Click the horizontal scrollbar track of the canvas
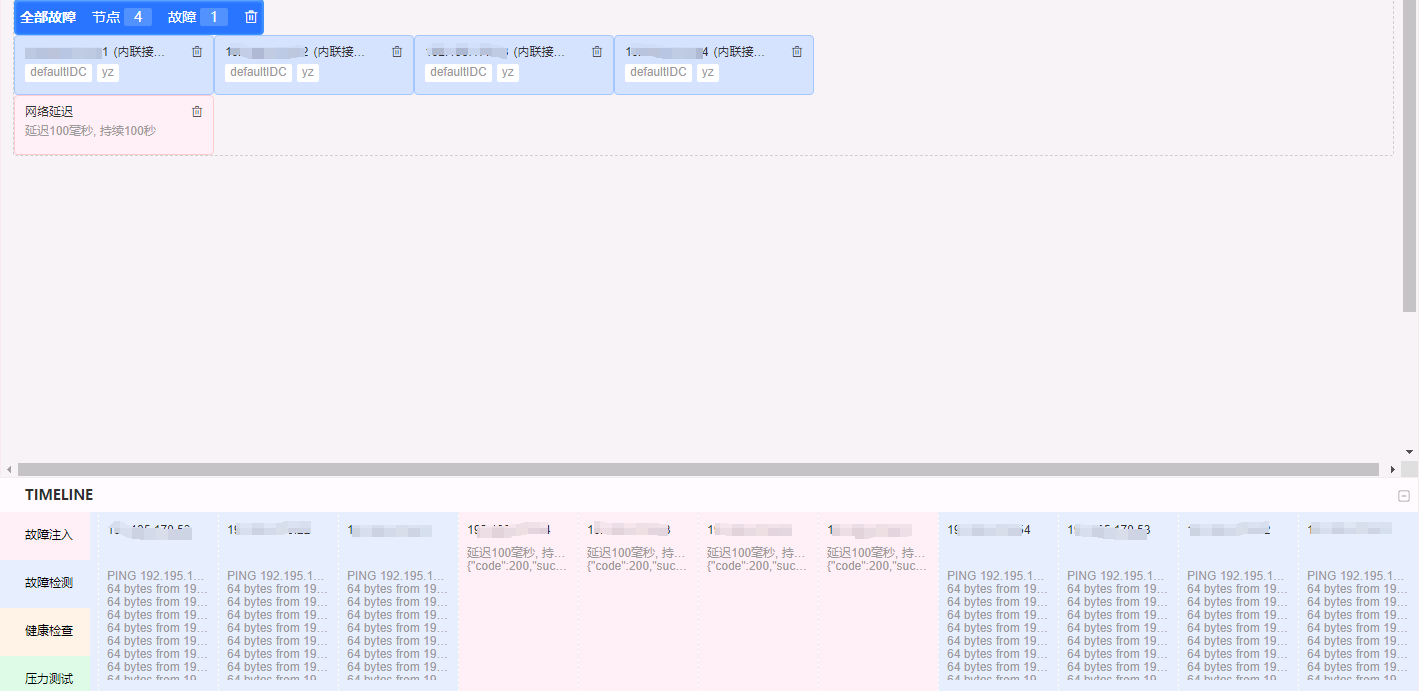 pos(698,469)
